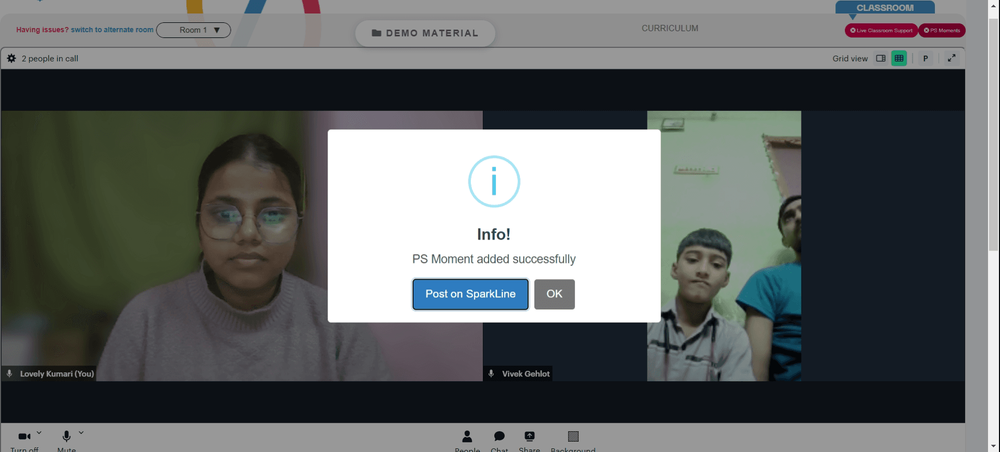Switch to sidebar speaker view layout
Image resolution: width=1000 pixels, height=452 pixels.
tap(881, 58)
